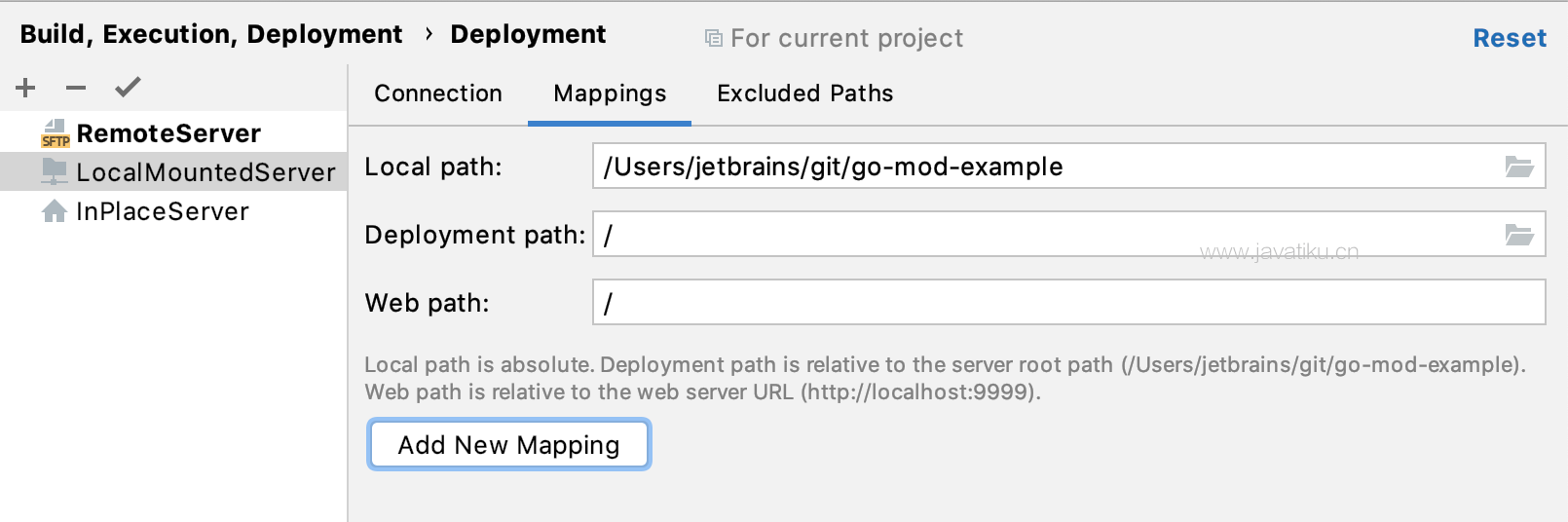
Task: Switch to the Connection tab
Action: click(x=438, y=93)
